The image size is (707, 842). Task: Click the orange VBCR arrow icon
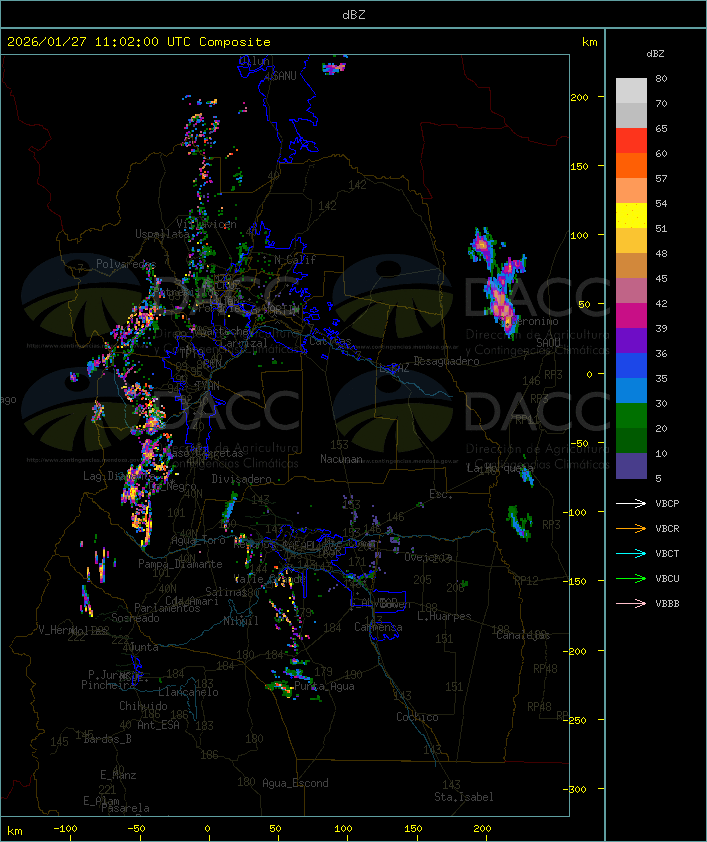[x=632, y=529]
